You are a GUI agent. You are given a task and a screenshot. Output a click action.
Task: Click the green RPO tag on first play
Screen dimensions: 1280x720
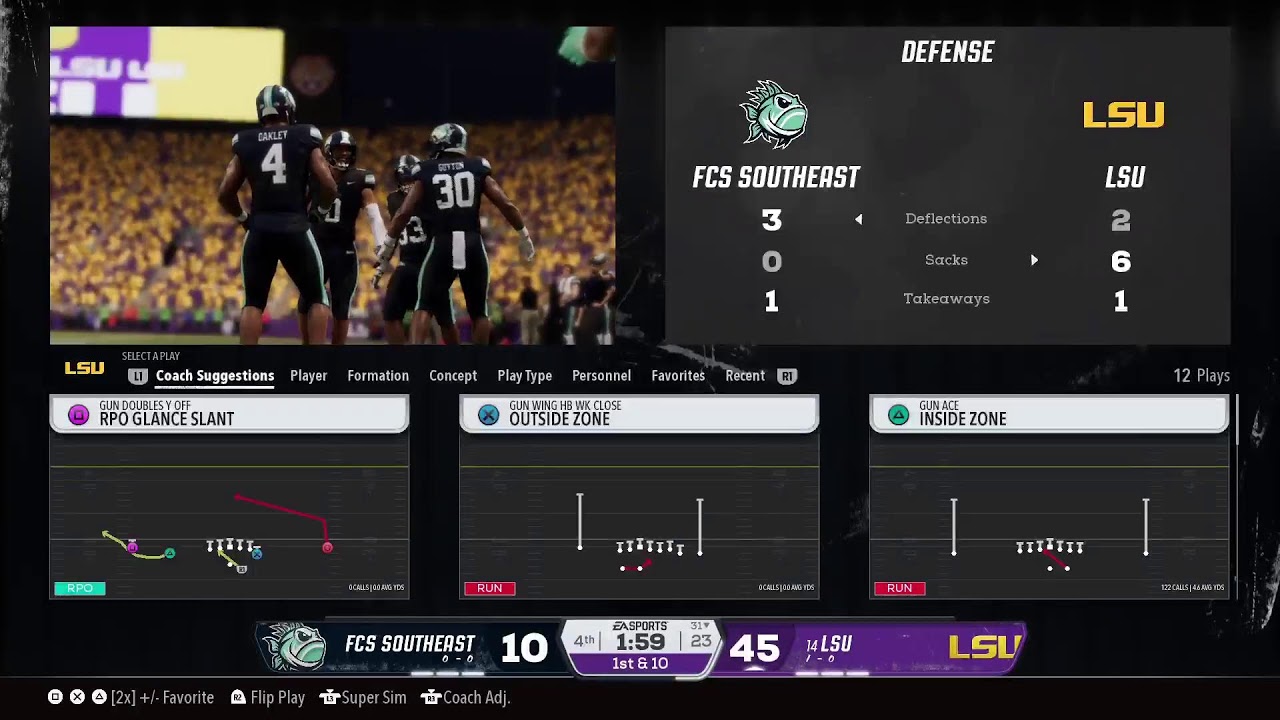pyautogui.click(x=80, y=588)
